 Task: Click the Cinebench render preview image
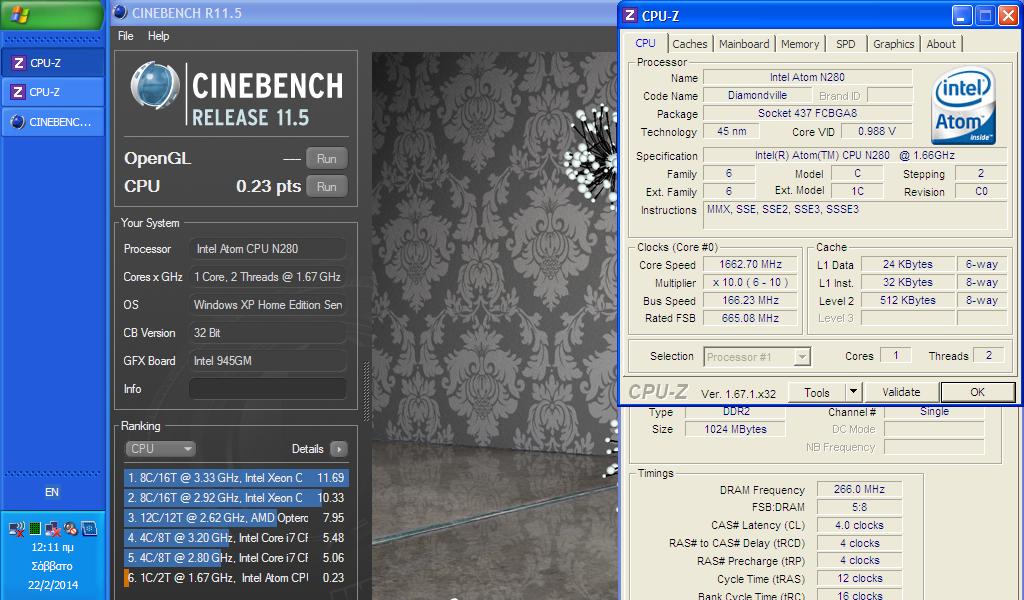494,325
